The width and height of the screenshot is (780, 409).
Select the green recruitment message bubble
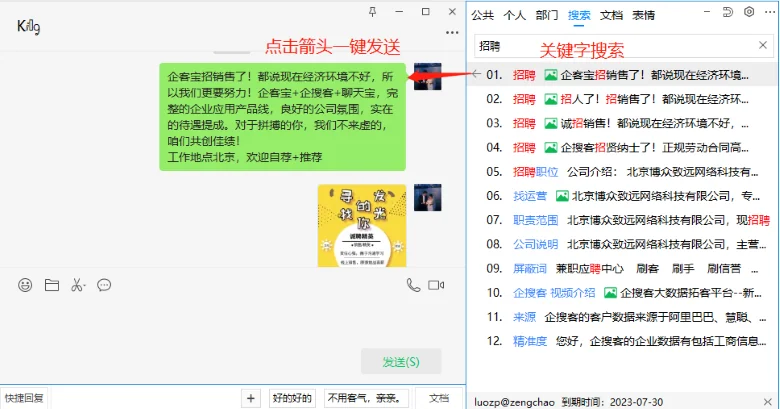283,117
